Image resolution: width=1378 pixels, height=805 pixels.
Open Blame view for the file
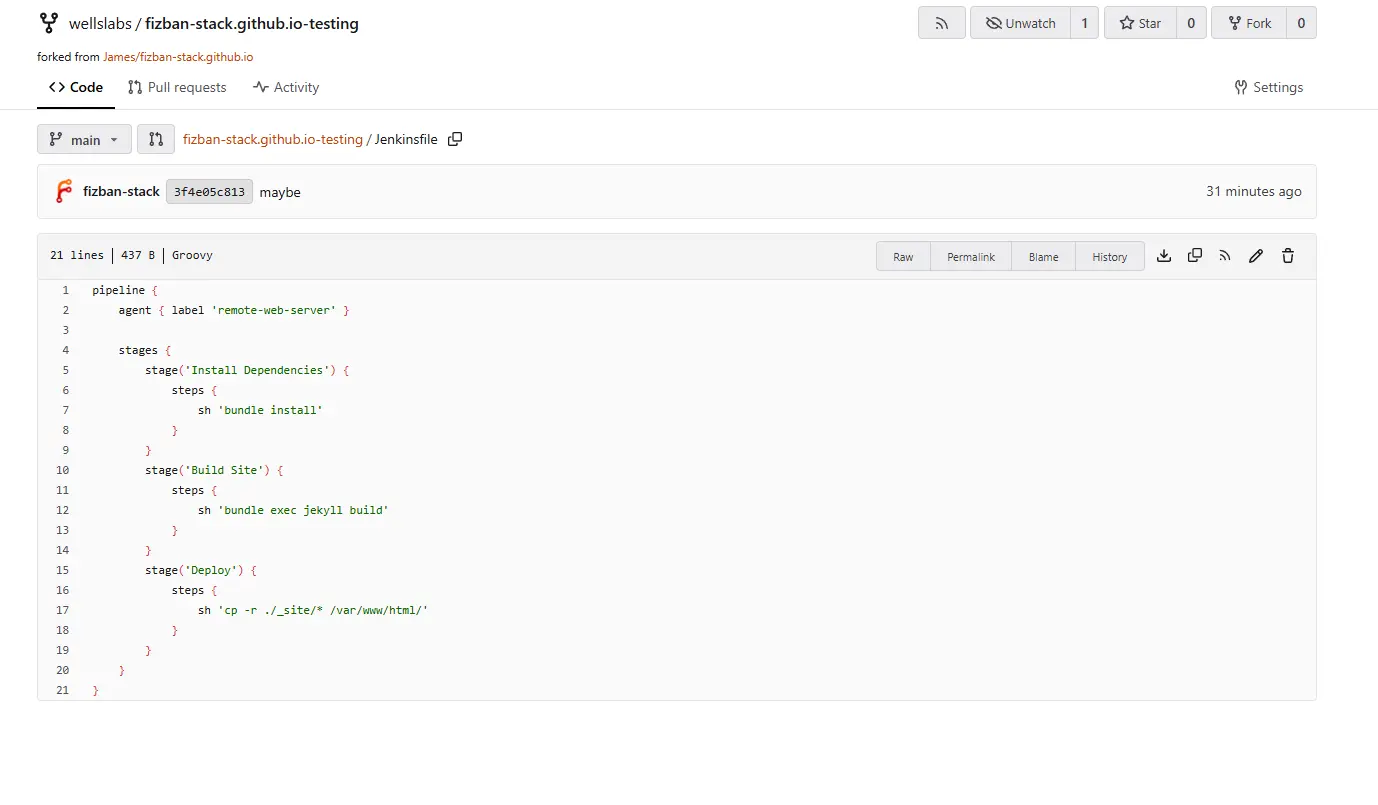click(x=1043, y=256)
